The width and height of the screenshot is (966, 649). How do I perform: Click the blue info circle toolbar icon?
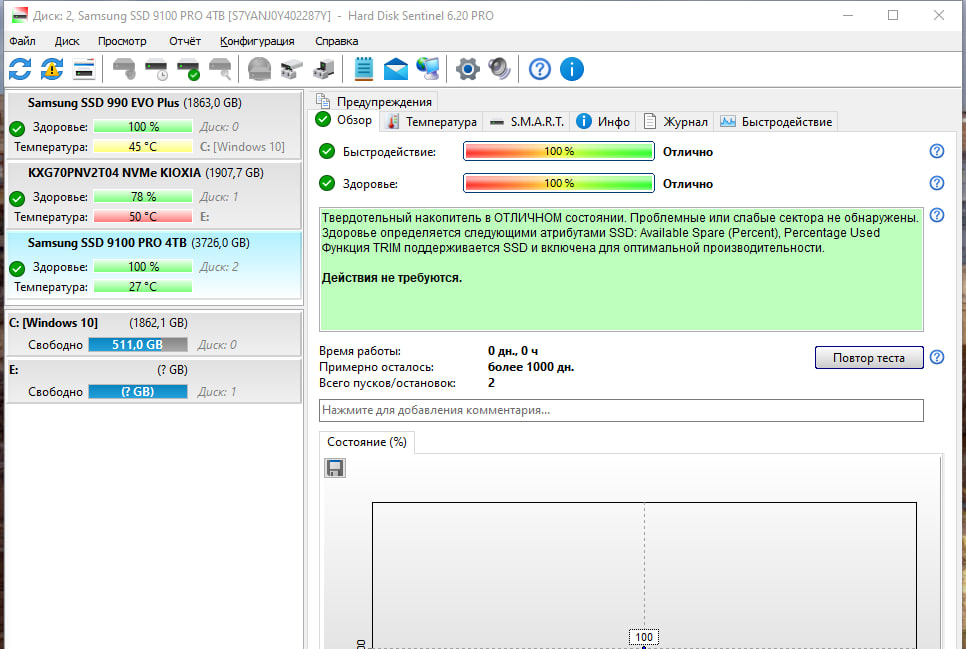point(572,69)
